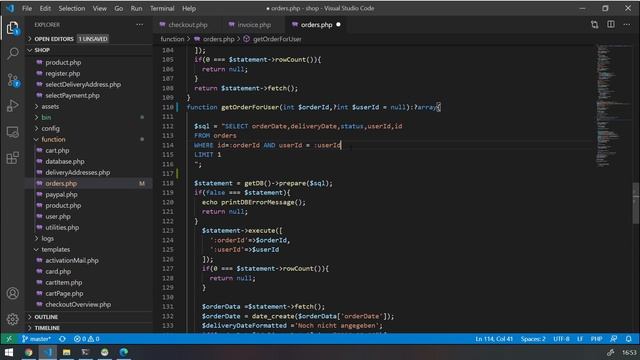Open the Accounts menu icon
The height and width of the screenshot is (360, 640).
pos(13,293)
